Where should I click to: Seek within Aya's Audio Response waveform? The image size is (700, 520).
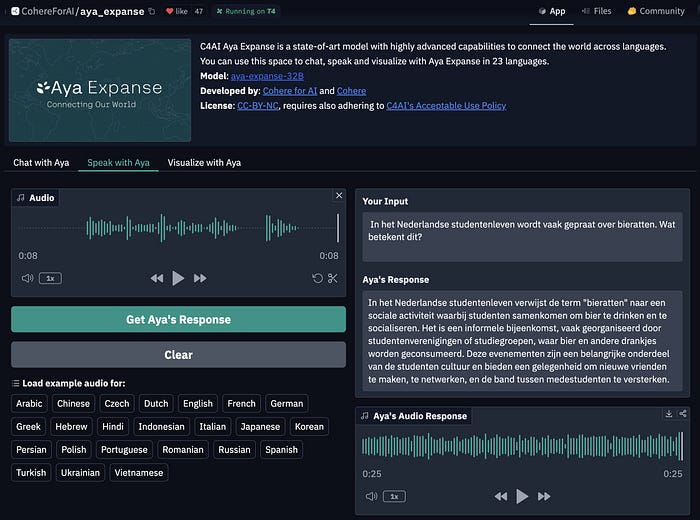pos(522,446)
